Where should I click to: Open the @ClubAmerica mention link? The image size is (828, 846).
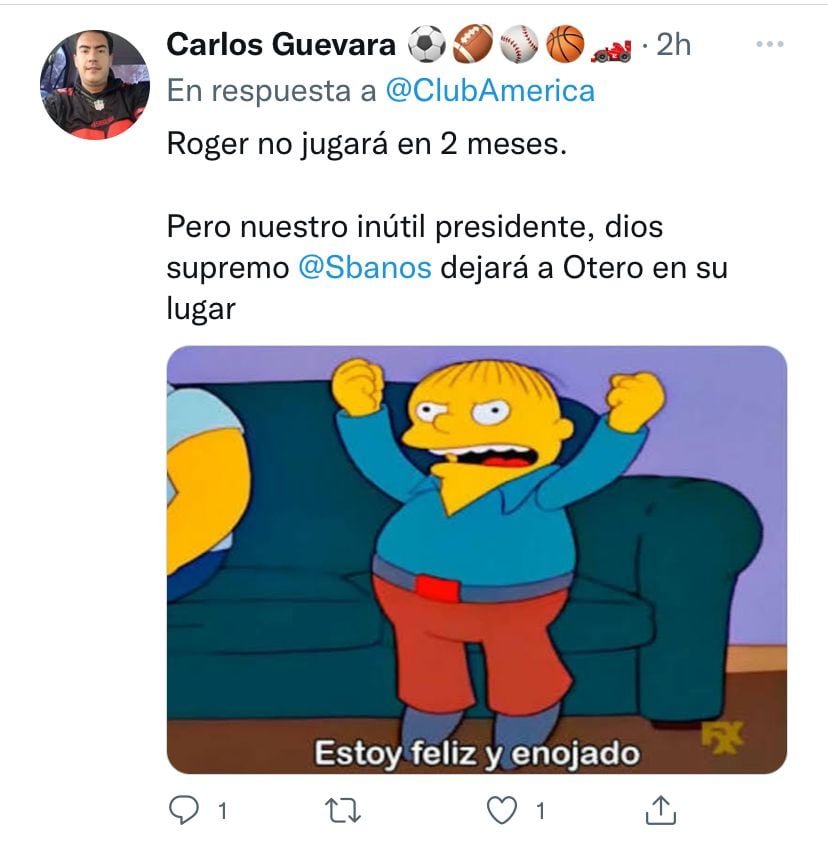point(490,91)
